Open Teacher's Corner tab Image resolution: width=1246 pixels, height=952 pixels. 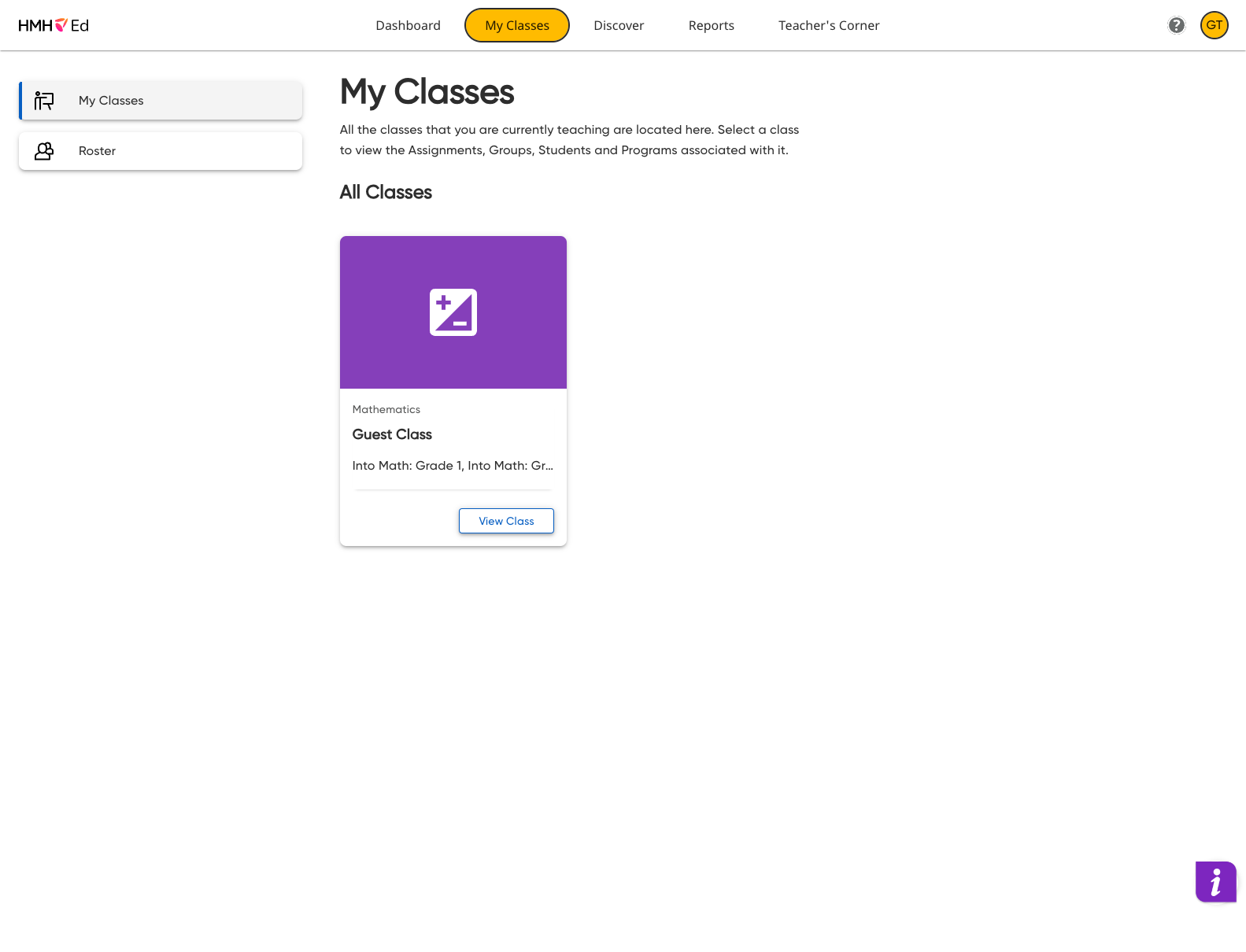point(829,25)
